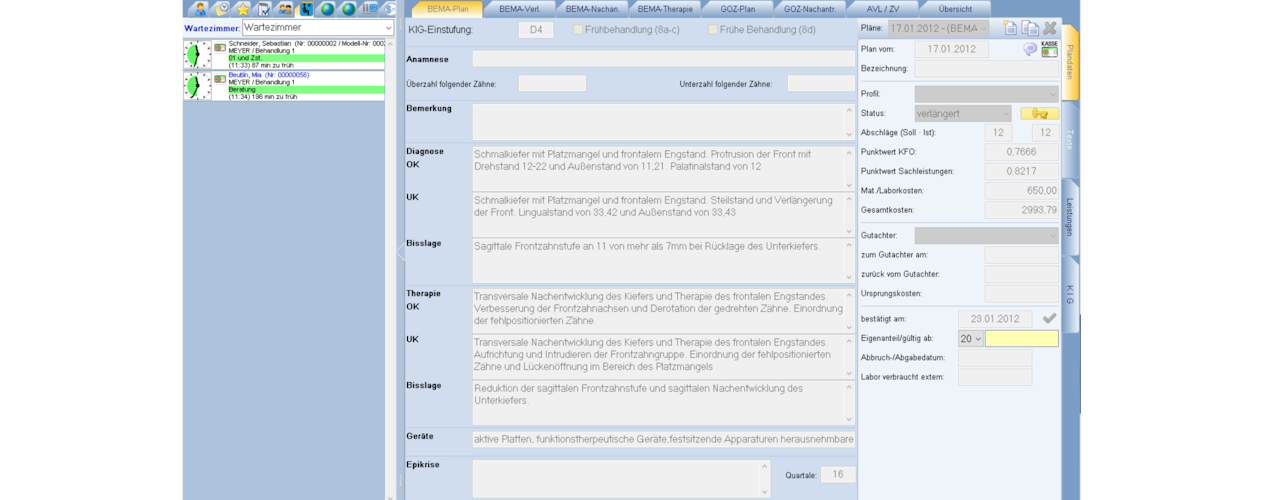The width and height of the screenshot is (1264, 500).
Task: Click the KASSE insurance card icon
Action: coord(1049,49)
